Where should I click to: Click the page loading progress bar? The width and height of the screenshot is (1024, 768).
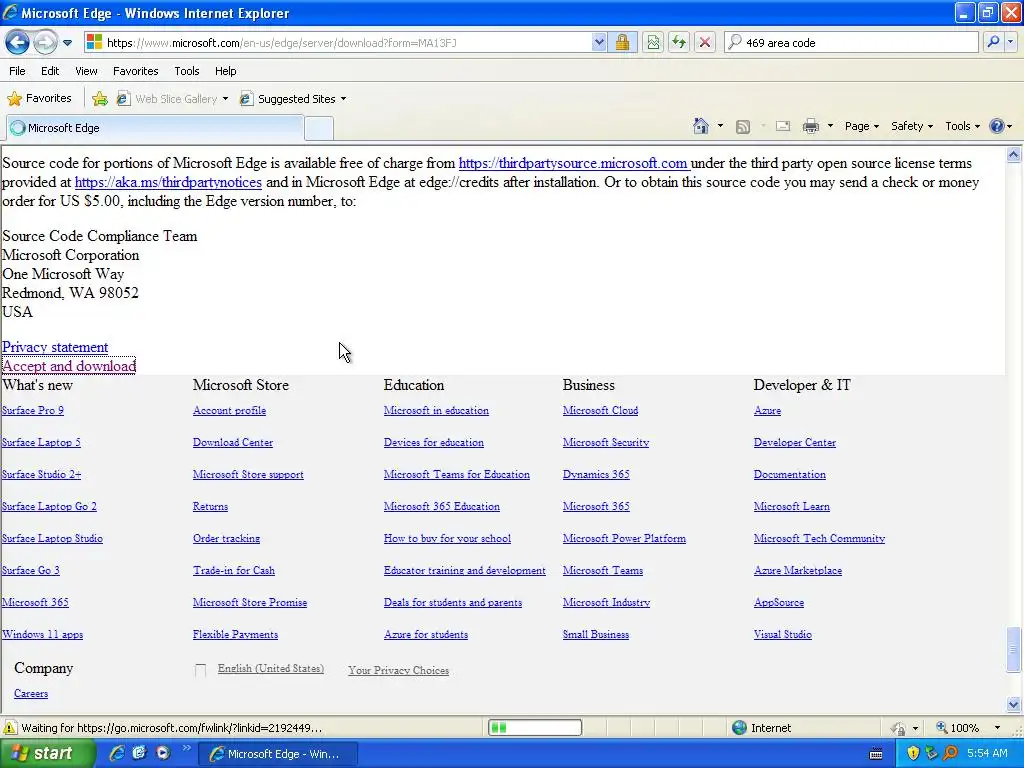pyautogui.click(x=535, y=728)
